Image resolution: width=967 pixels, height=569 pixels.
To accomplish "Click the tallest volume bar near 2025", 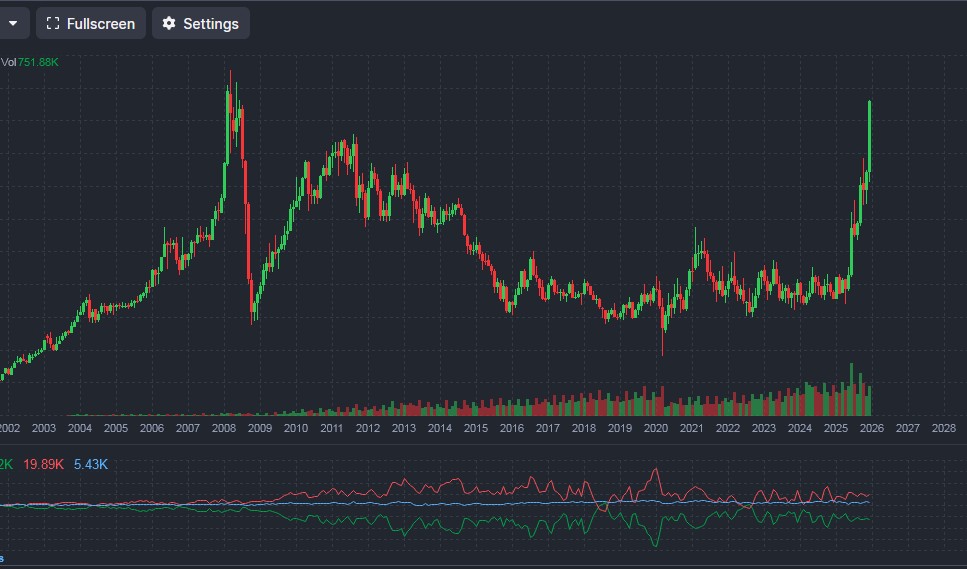I will click(x=851, y=388).
